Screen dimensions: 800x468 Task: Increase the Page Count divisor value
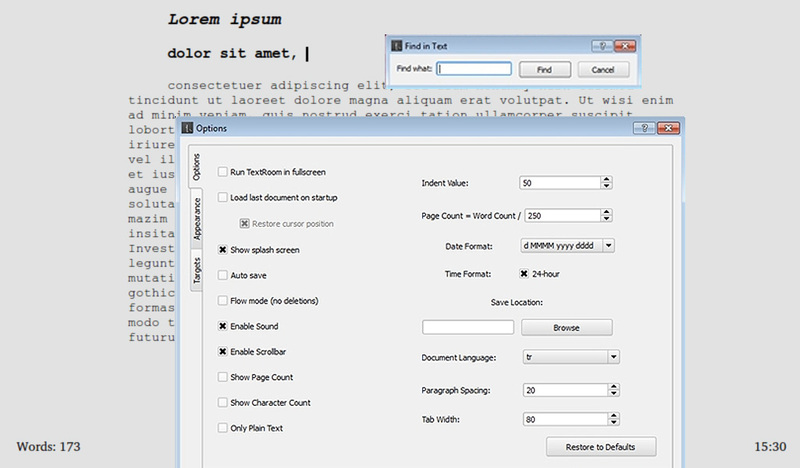[606, 212]
